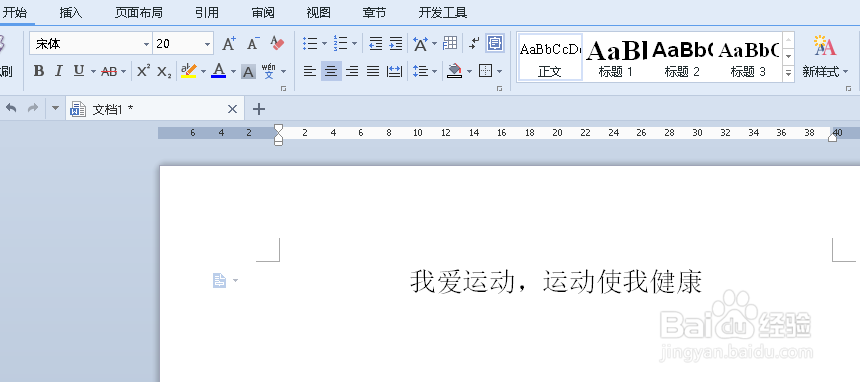The height and width of the screenshot is (382, 860).
Task: Apply paragraph shading fill bucket
Action: click(455, 71)
